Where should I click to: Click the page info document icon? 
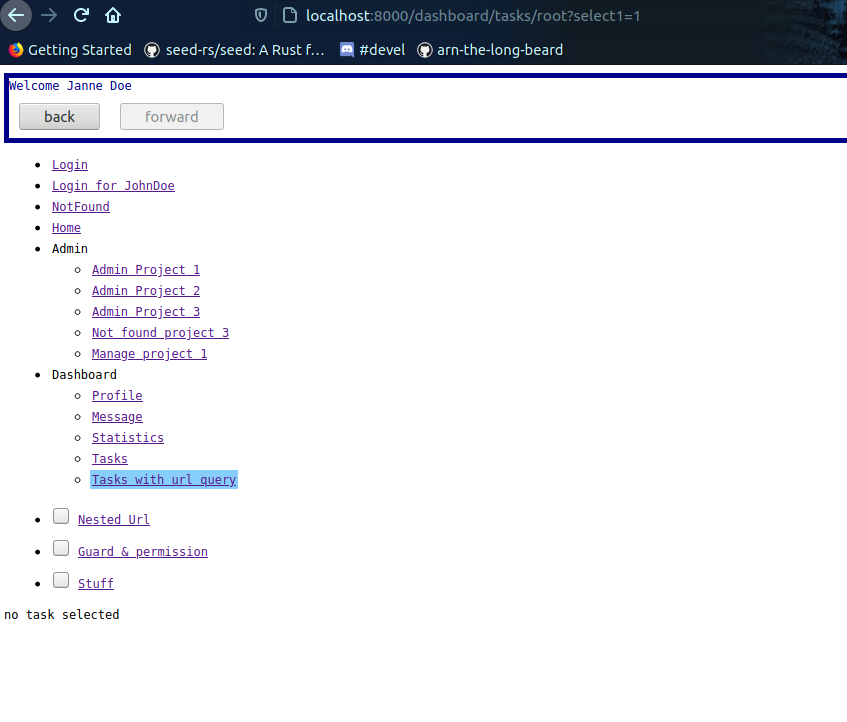[x=290, y=16]
